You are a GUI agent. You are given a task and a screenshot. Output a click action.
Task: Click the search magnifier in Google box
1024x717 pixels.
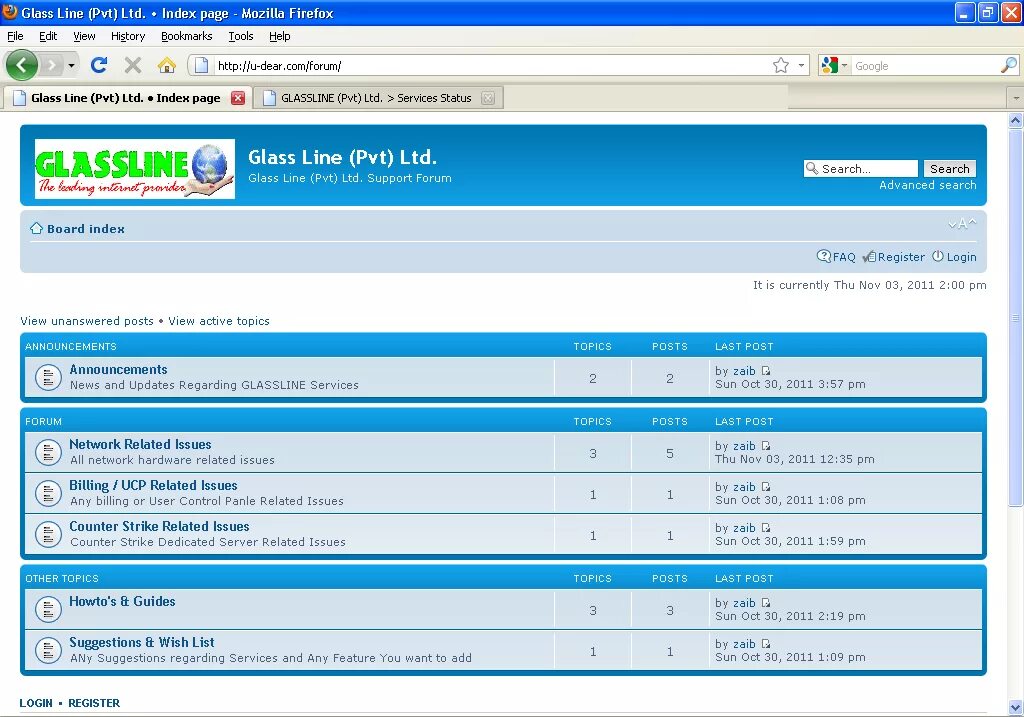point(1009,65)
